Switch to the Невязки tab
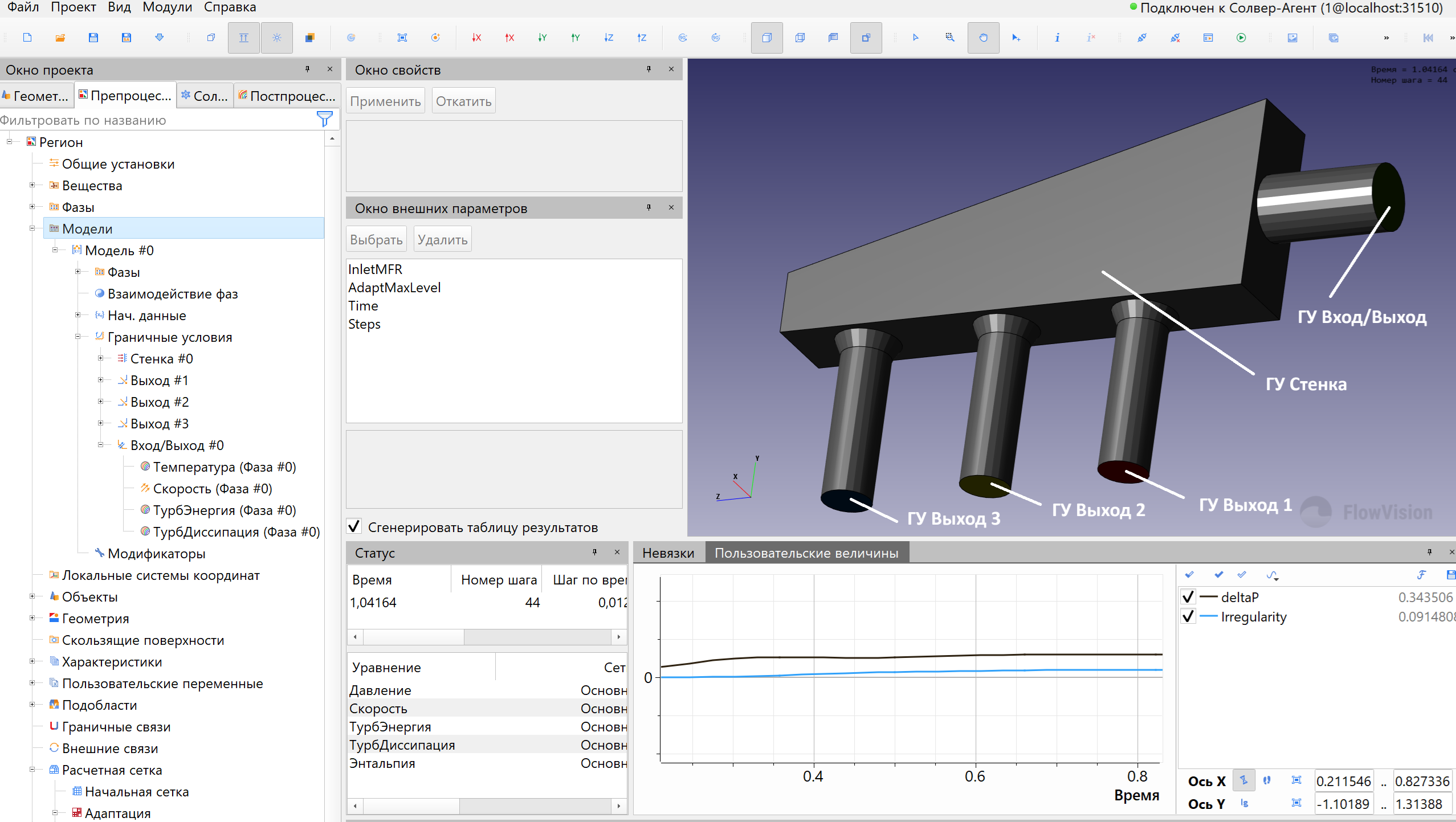 pos(668,553)
